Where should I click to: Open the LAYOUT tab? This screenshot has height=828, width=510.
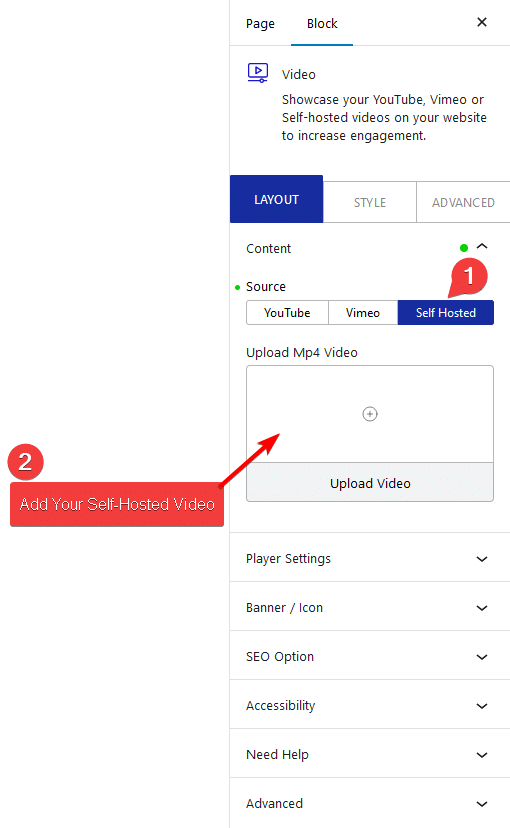coord(277,199)
